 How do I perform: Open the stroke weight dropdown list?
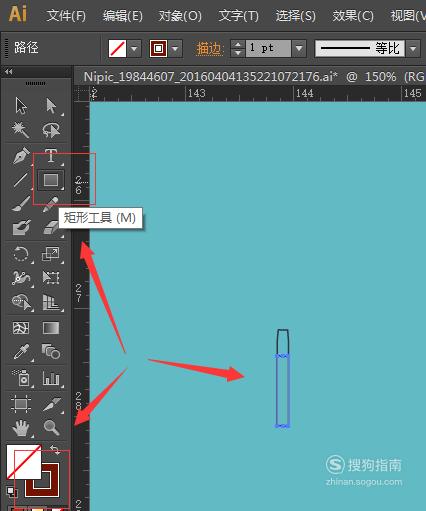[x=299, y=49]
